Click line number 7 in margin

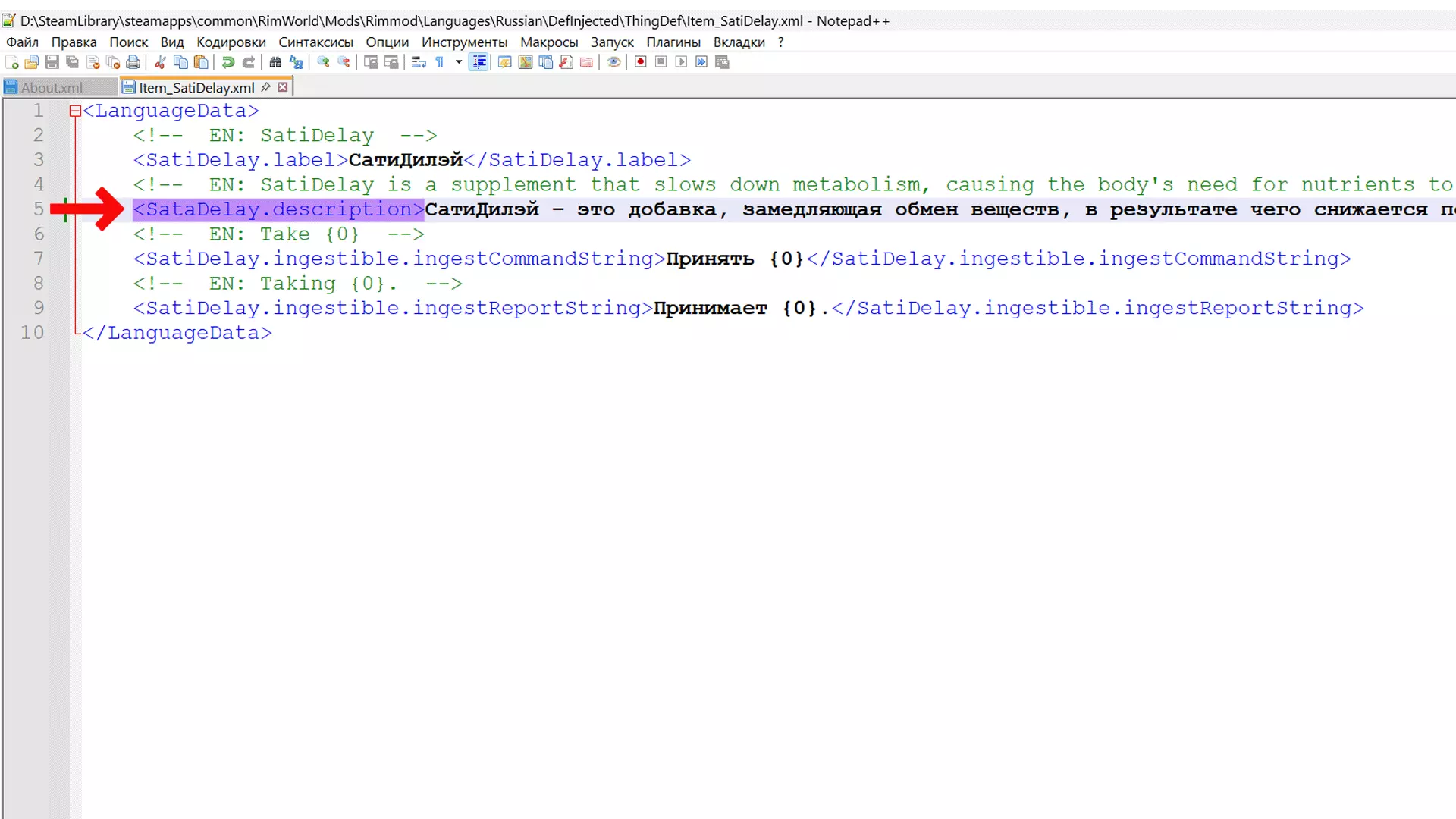tap(38, 259)
